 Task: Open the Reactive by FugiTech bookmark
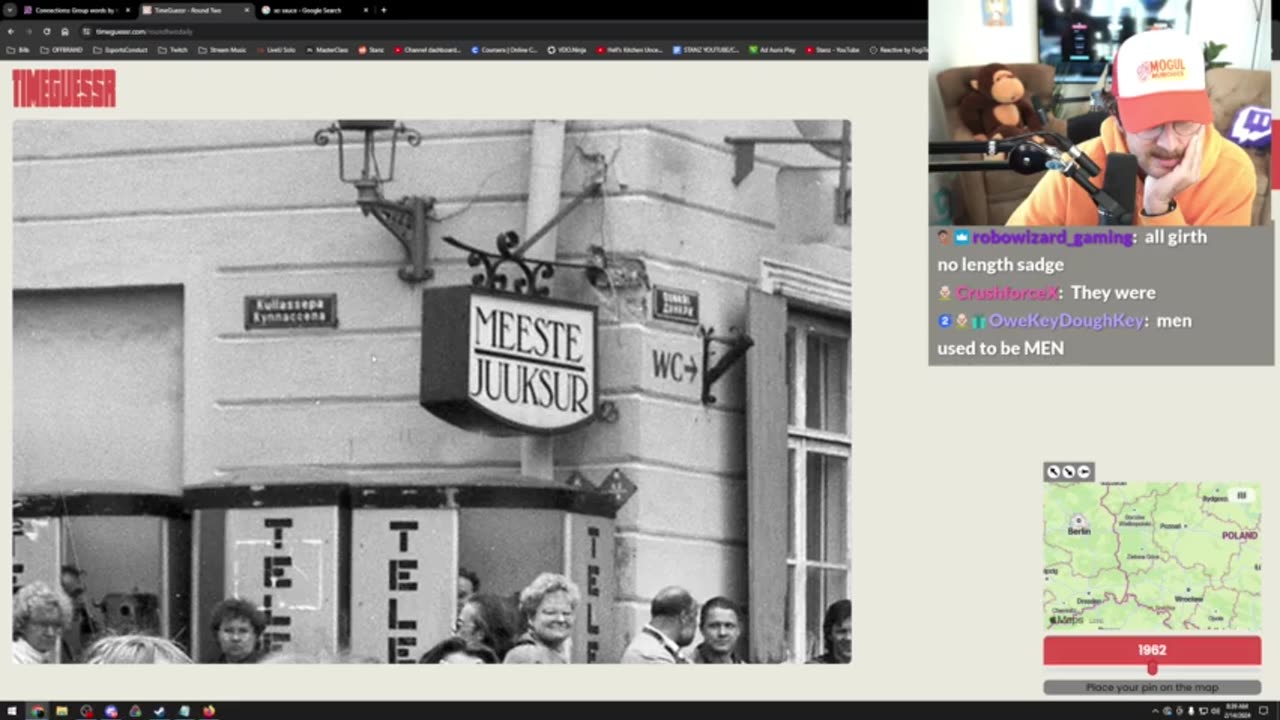click(x=899, y=49)
